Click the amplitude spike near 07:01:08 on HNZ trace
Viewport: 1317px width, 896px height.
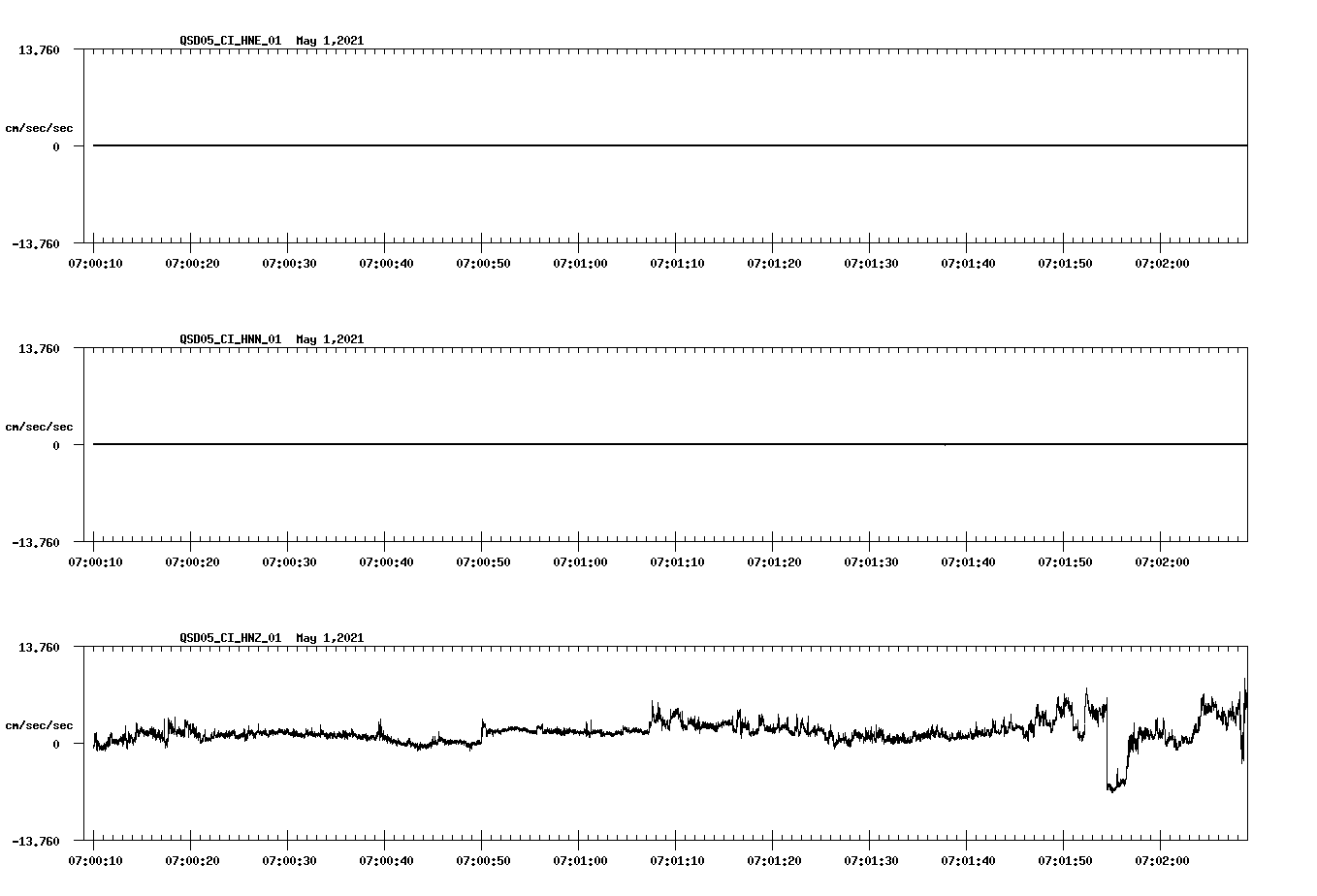click(654, 698)
